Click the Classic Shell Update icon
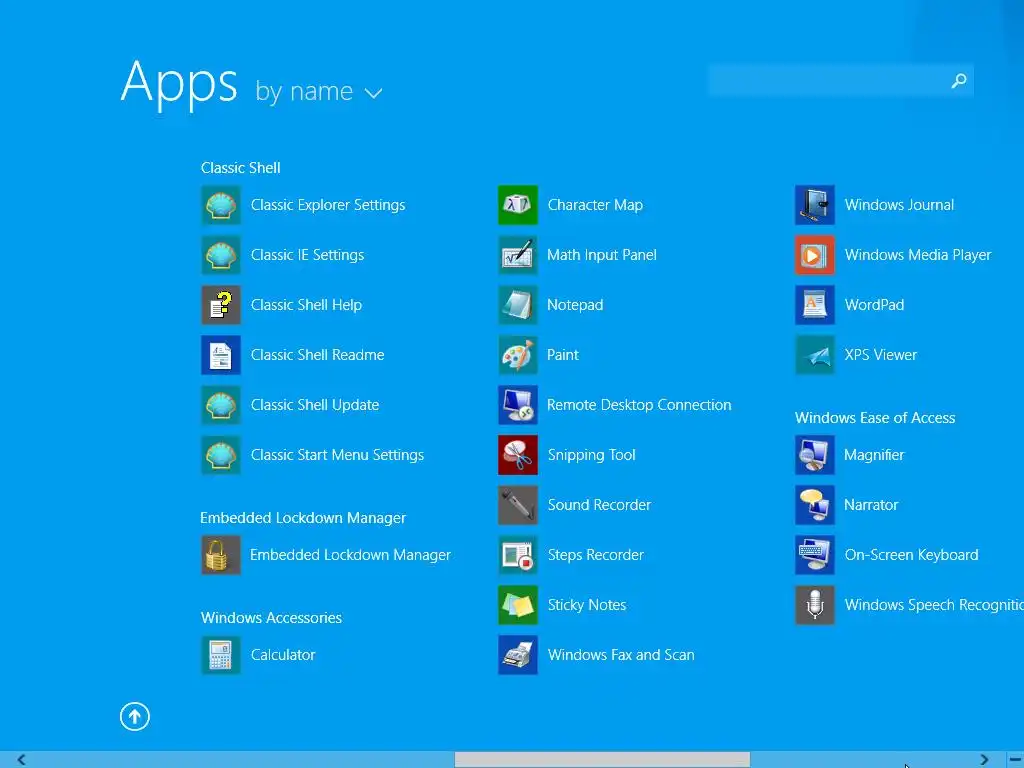 221,405
